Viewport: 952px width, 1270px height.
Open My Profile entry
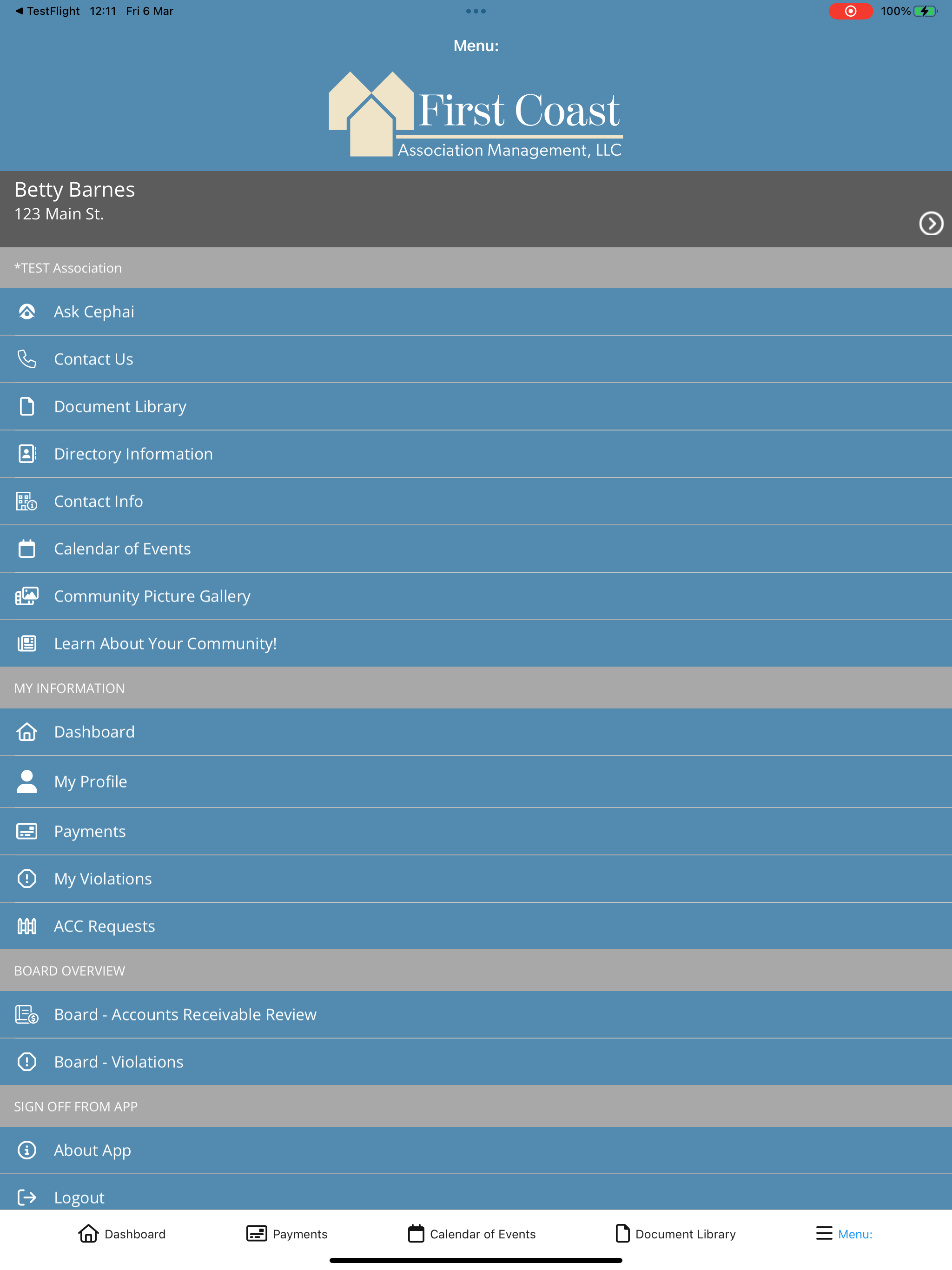coord(476,781)
